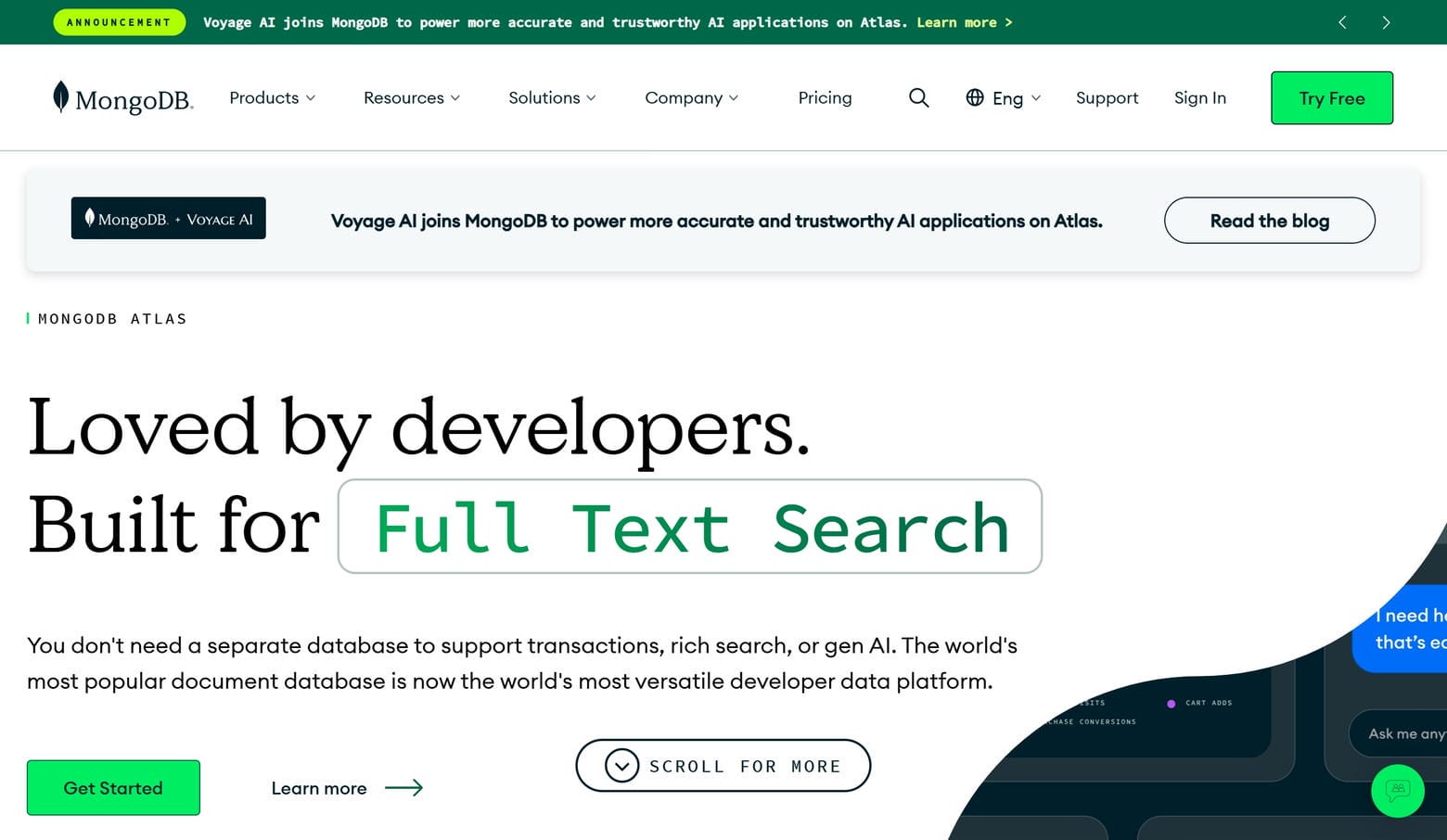Click the ANNOUNCEMENT pill label
This screenshot has height=840, width=1447.
tap(119, 22)
